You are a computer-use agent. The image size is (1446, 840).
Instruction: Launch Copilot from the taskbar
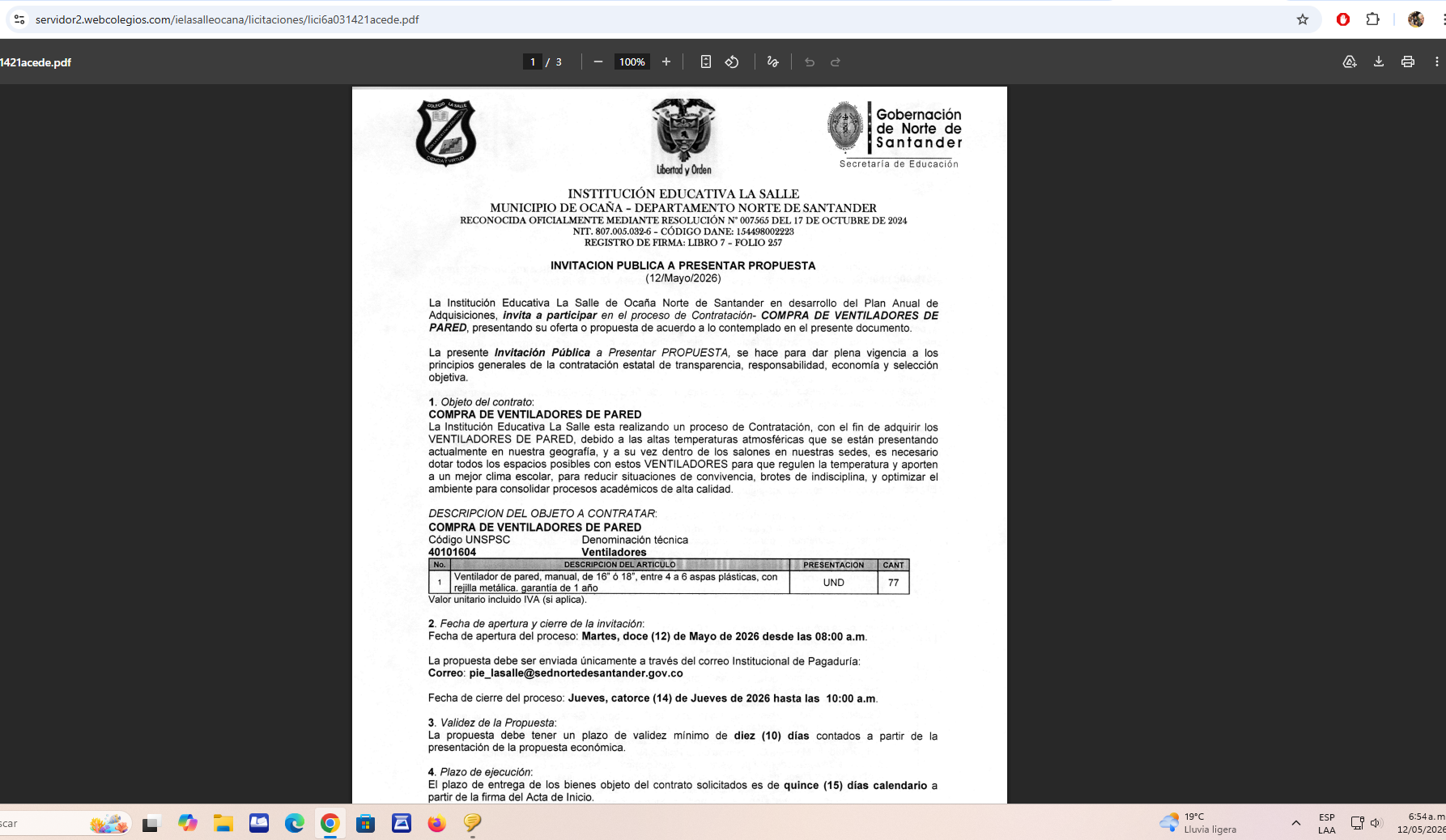188,824
